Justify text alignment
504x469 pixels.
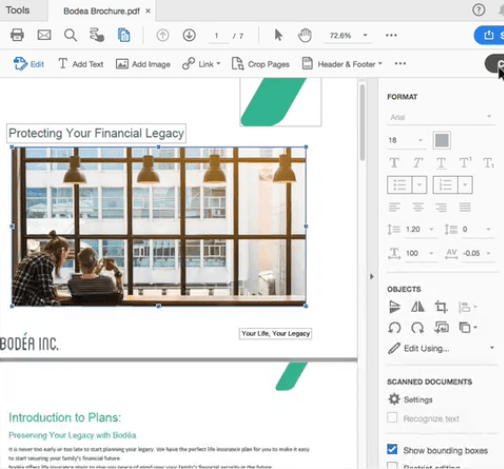point(465,207)
